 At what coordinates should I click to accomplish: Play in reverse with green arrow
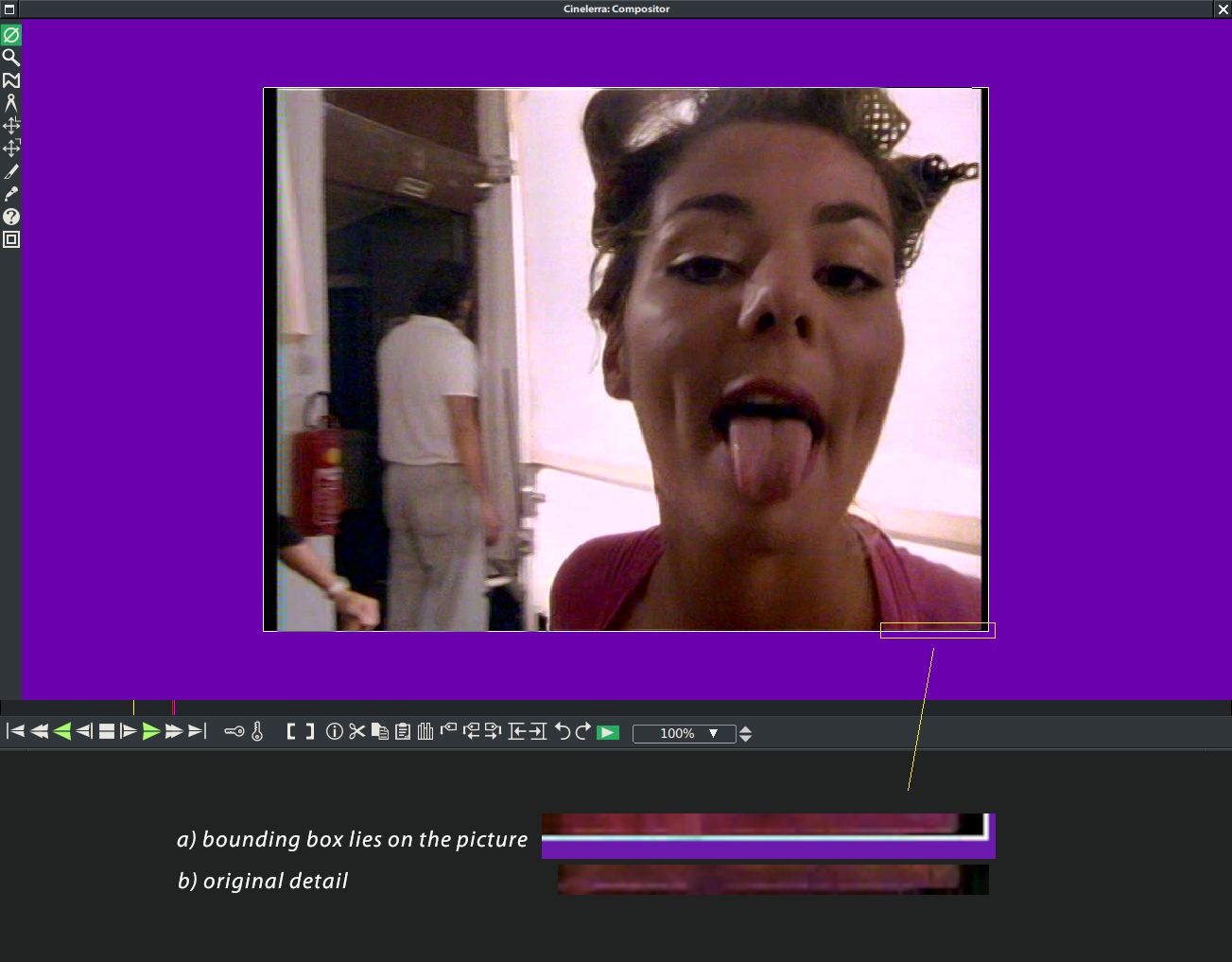tap(62, 731)
